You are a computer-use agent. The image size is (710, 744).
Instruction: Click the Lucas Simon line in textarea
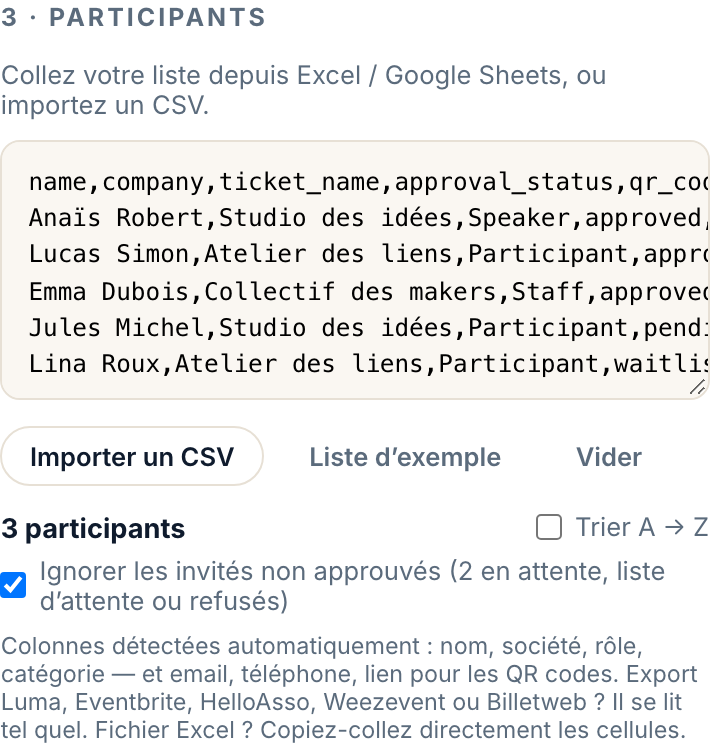[368, 254]
